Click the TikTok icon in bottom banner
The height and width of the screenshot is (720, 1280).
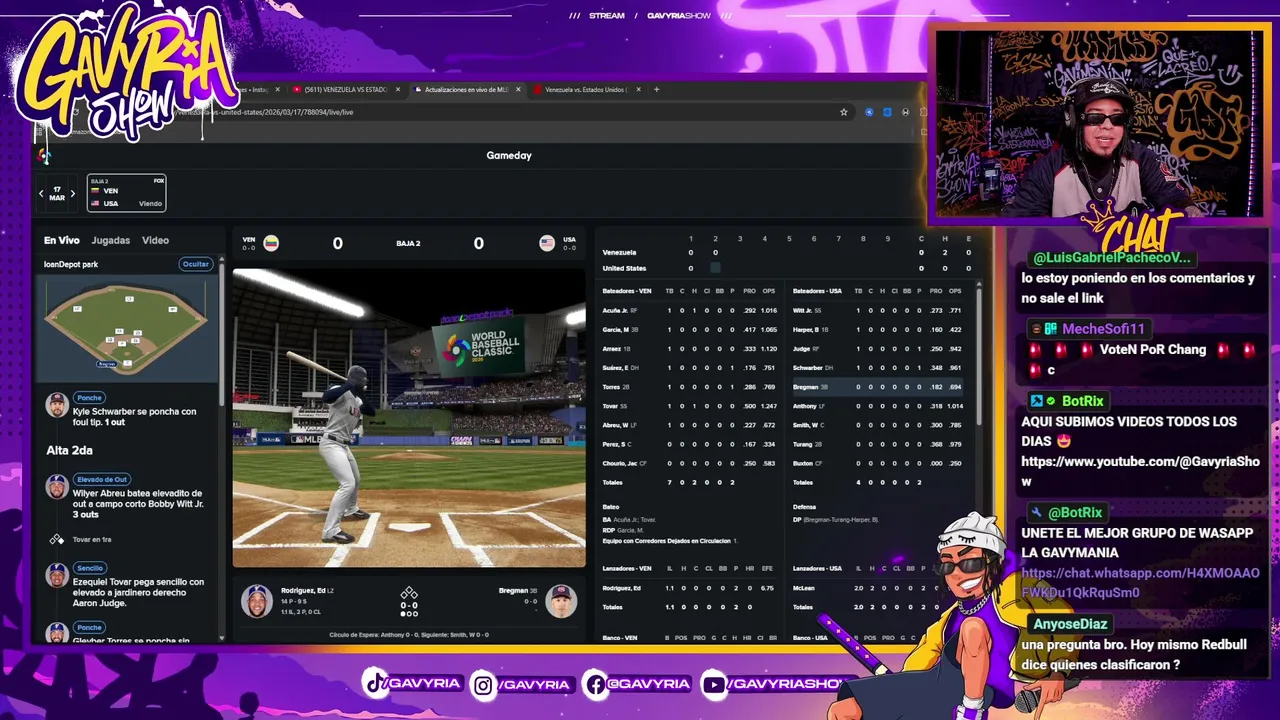click(x=374, y=683)
